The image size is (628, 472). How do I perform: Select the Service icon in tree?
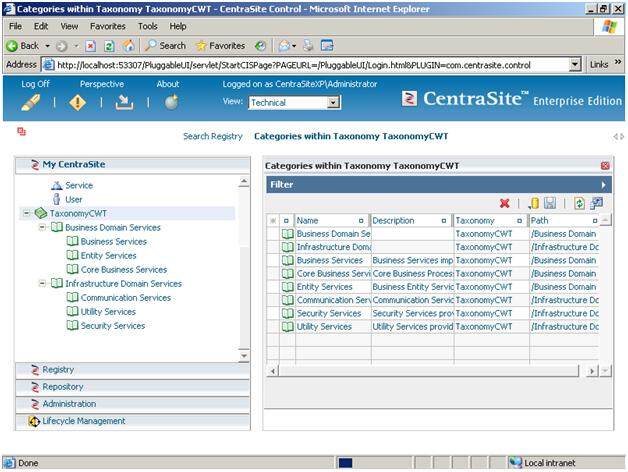(56, 186)
